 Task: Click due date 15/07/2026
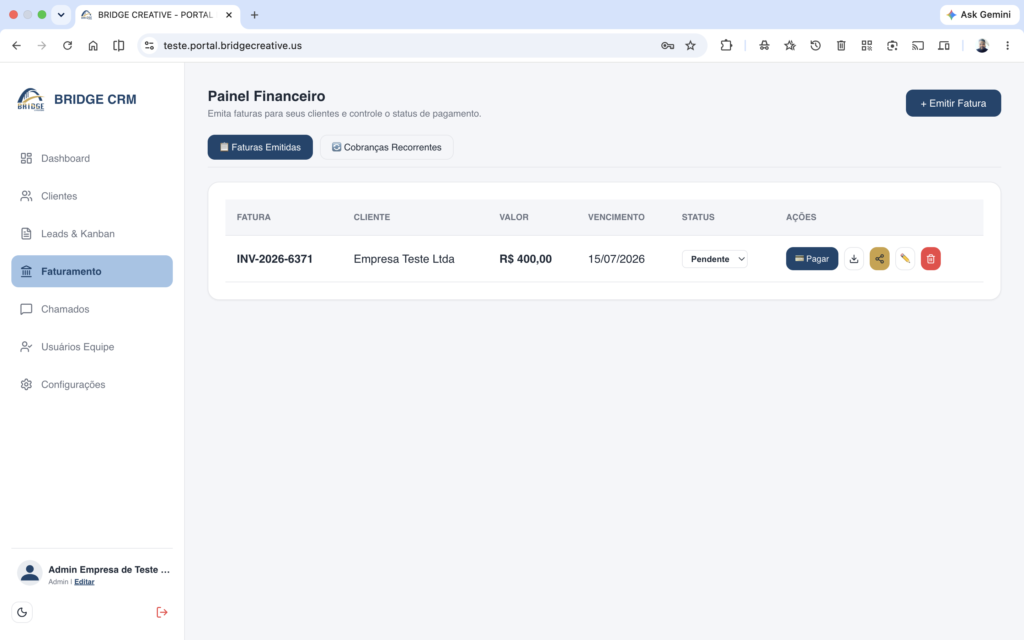point(616,259)
